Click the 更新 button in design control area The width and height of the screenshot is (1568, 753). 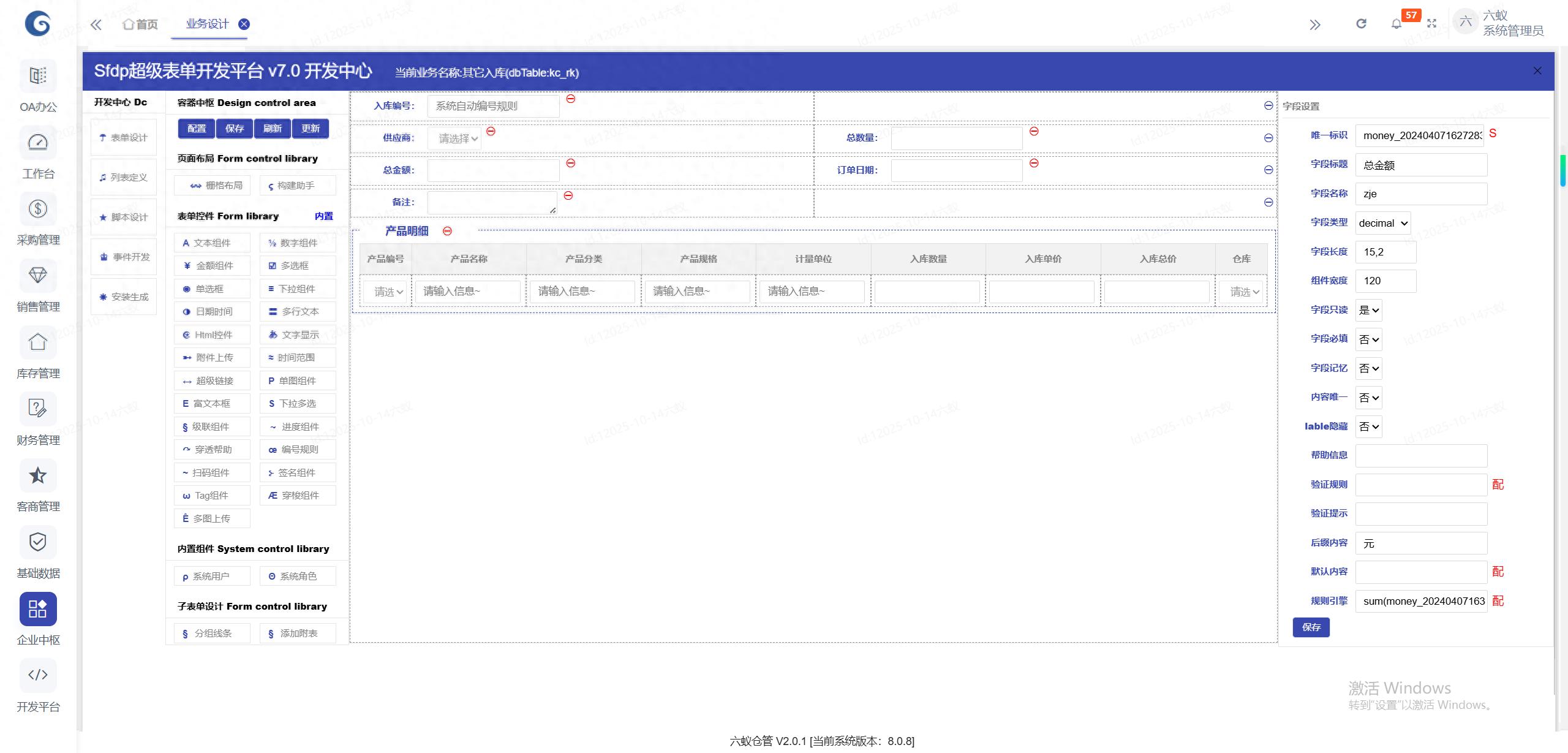310,128
